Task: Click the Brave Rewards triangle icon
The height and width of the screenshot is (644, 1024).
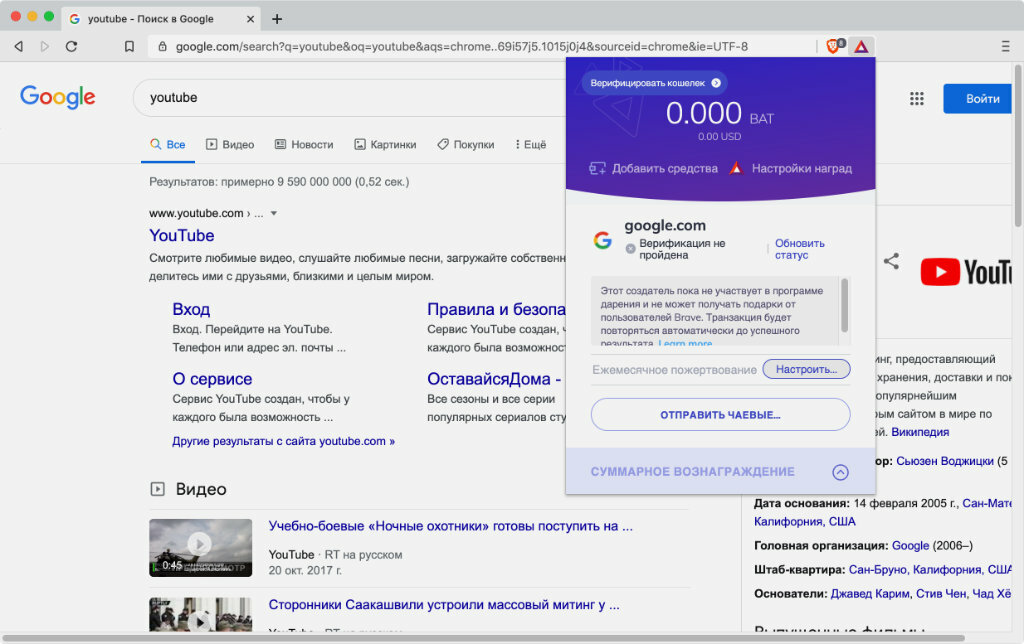Action: (861, 46)
